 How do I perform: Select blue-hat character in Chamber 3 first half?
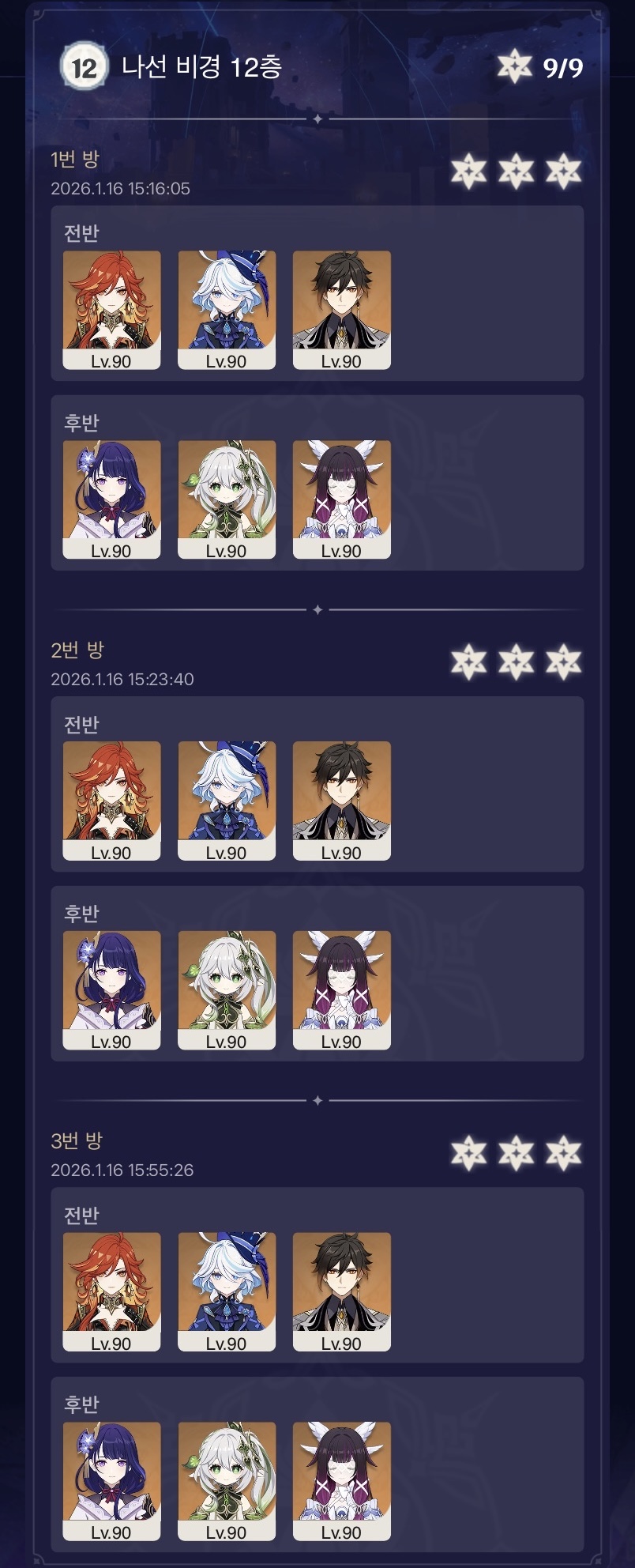[x=227, y=1291]
